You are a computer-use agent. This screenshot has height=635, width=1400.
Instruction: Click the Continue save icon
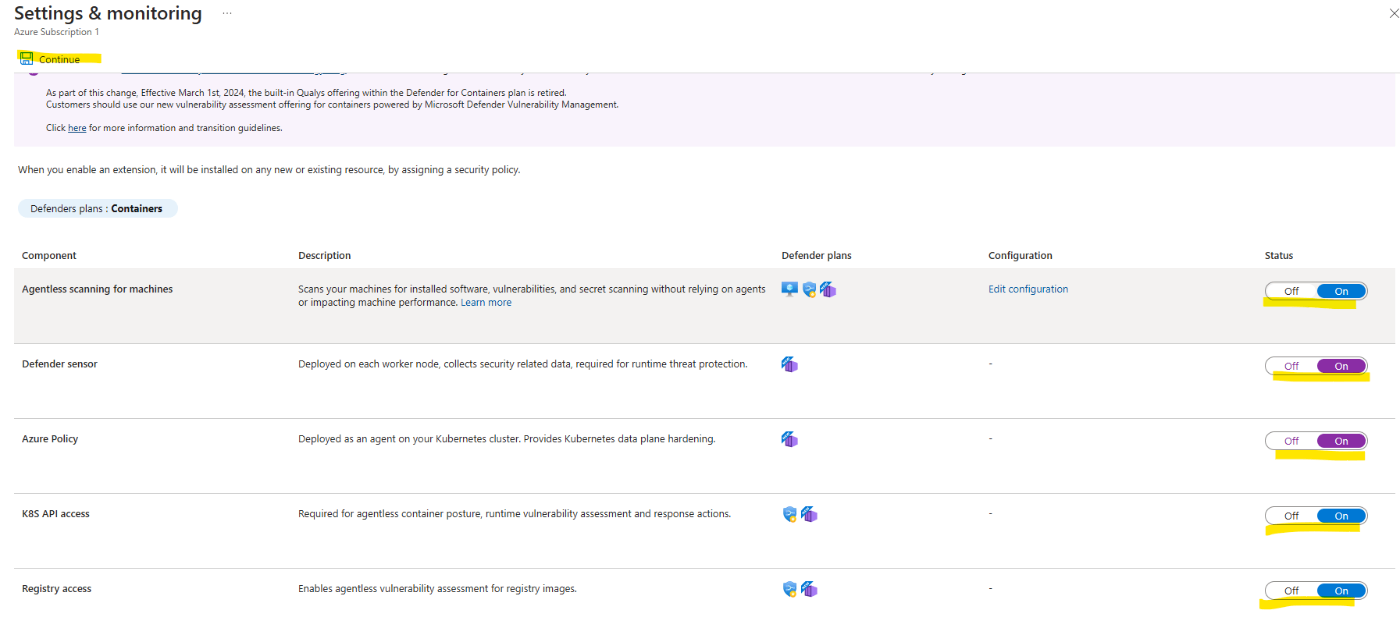point(26,59)
